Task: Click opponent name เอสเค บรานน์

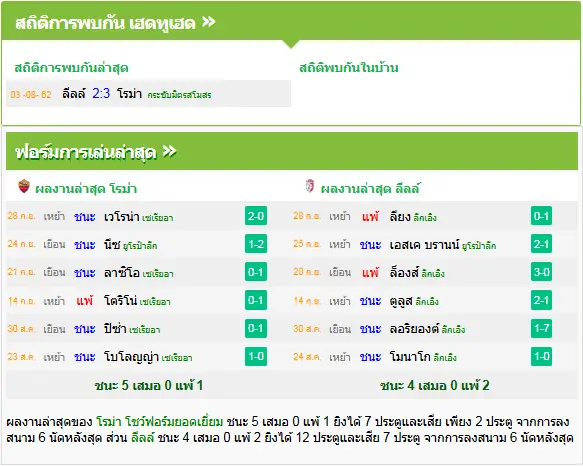Action: tap(425, 245)
